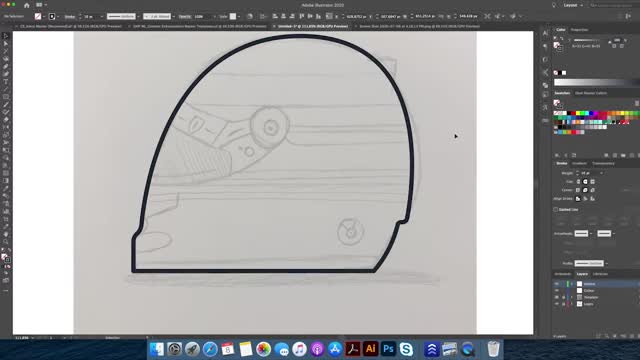Align stroke to outside icon
The width and height of the screenshot is (640, 360).
pyautogui.click(x=593, y=199)
